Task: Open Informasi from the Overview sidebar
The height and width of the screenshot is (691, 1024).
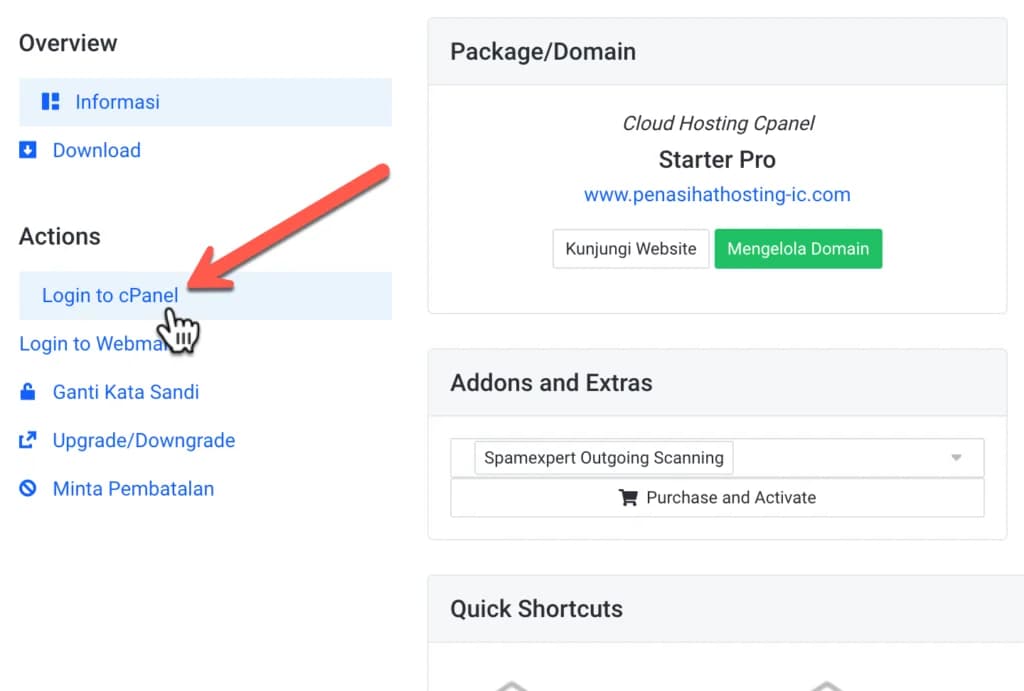Action: pyautogui.click(x=117, y=101)
